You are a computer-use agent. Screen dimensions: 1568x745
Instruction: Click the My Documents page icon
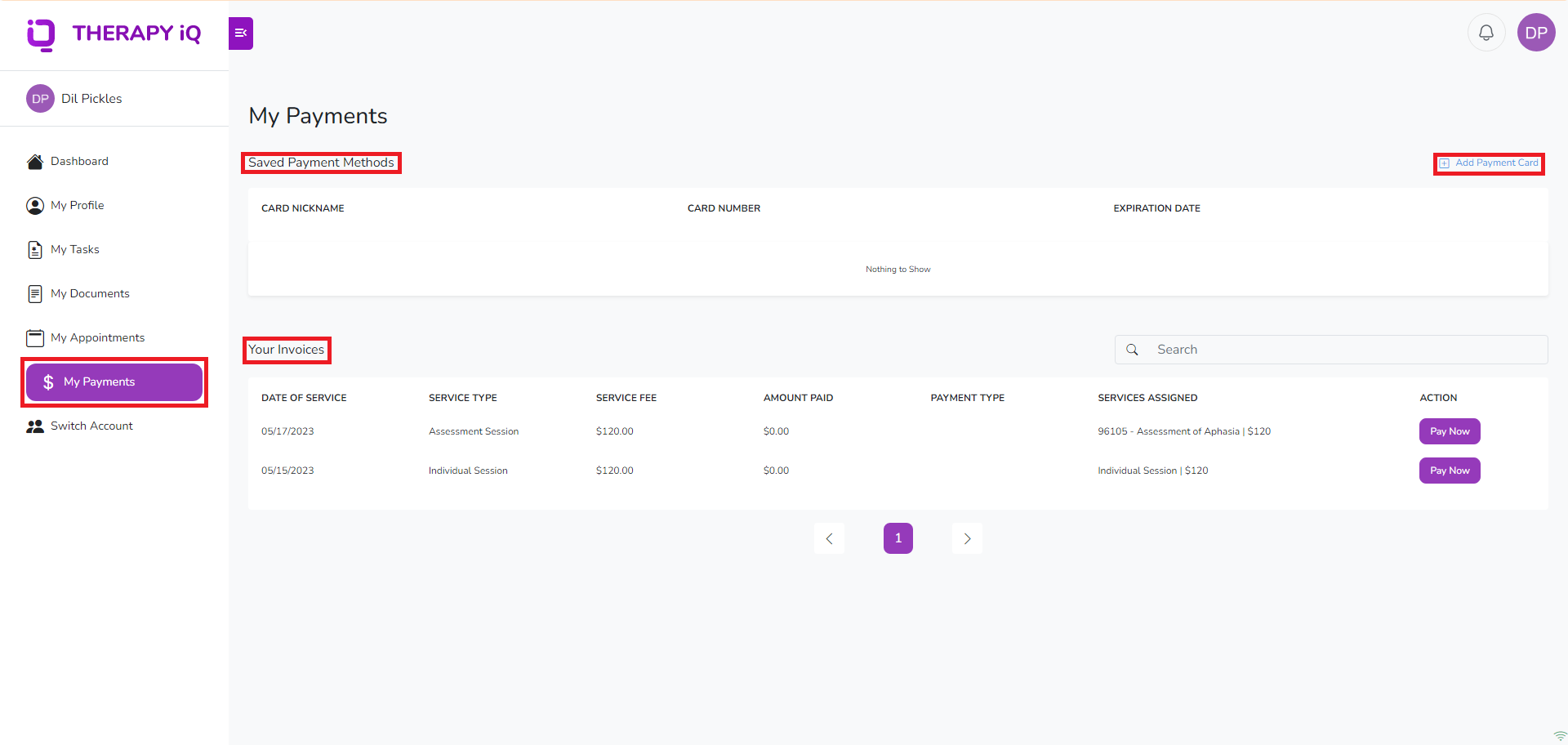tap(35, 294)
